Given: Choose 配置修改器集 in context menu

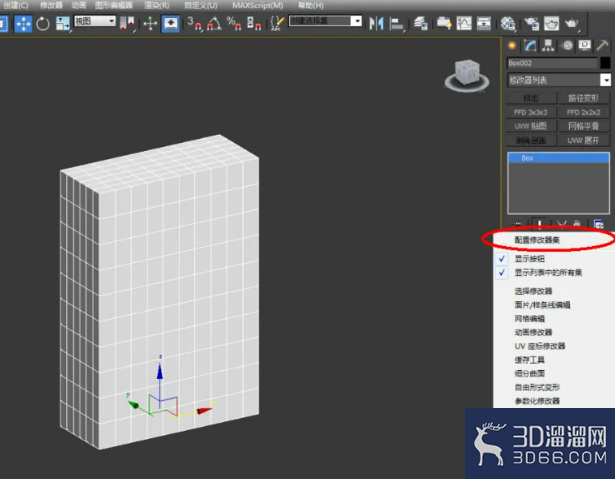Looking at the screenshot, I should (x=554, y=240).
